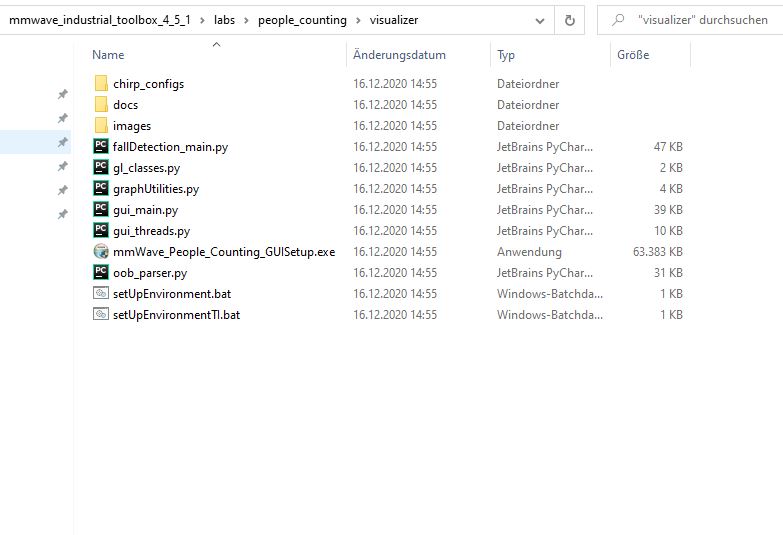
Task: Click installer icon of mmWave_People_Counting_GUISetup.exe
Action: (101, 251)
